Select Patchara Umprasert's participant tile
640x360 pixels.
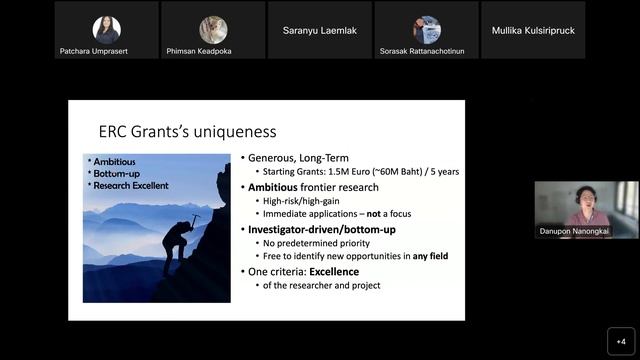(x=107, y=30)
